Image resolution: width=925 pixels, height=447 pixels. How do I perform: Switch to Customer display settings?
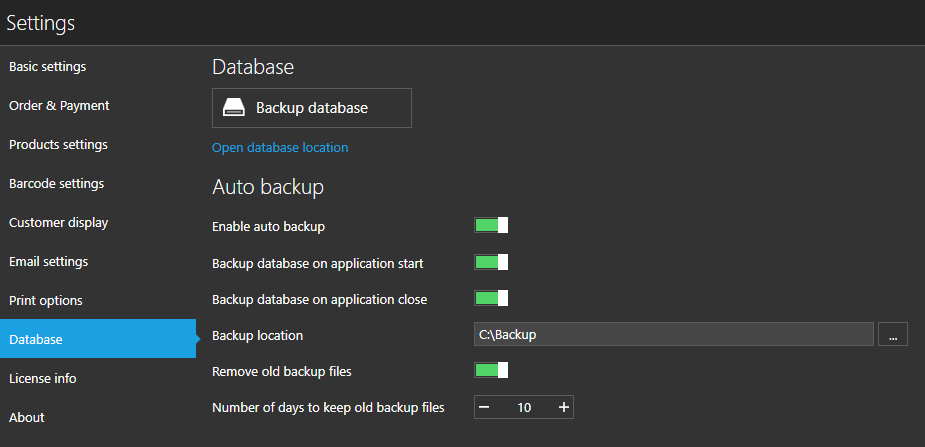pyautogui.click(x=58, y=223)
